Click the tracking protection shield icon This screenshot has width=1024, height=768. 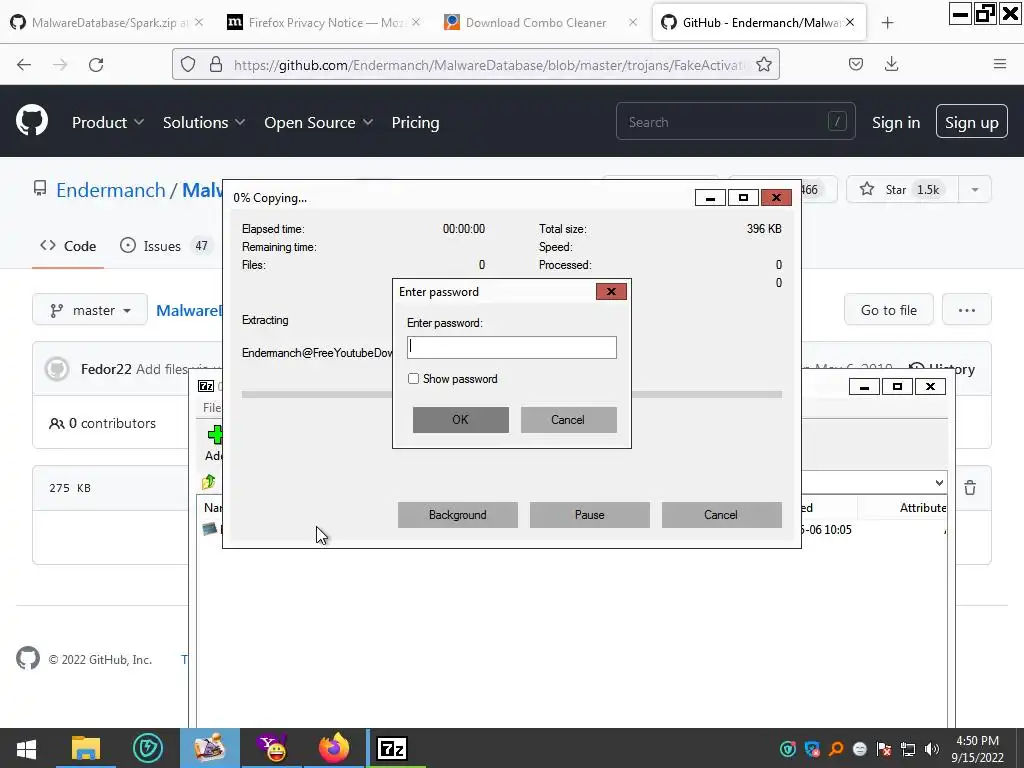click(188, 64)
